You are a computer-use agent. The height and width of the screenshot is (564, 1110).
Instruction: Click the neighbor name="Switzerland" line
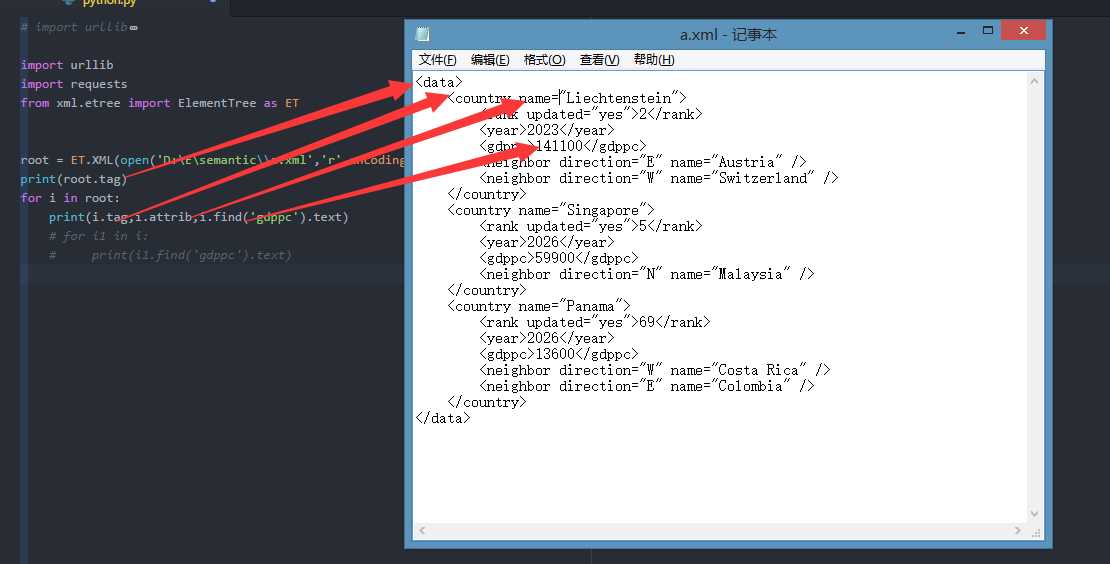coord(658,178)
